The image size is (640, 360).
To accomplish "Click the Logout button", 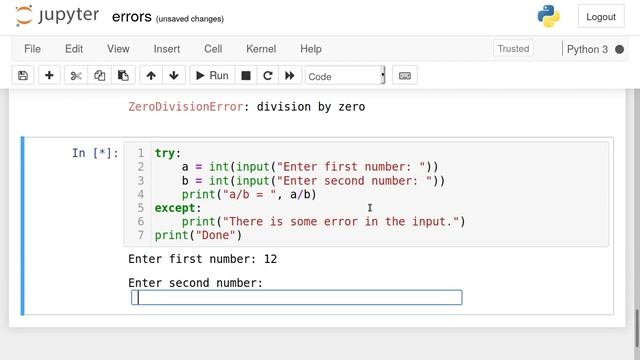I will click(601, 17).
